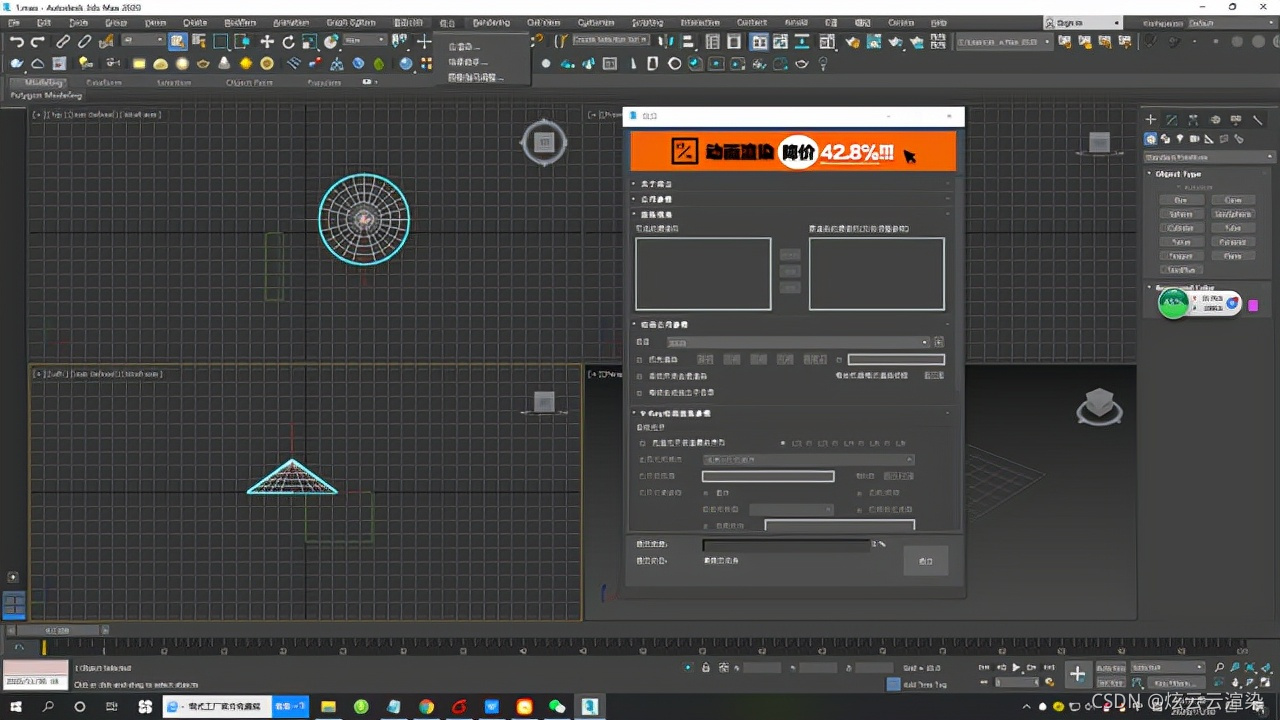Switch to the Modeling ribbon tab
Image resolution: width=1280 pixels, height=720 pixels.
[45, 83]
